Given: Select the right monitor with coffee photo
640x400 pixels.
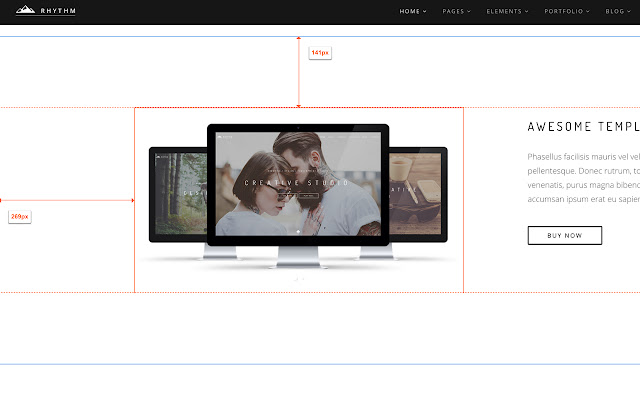Looking at the screenshot, I should click(418, 193).
